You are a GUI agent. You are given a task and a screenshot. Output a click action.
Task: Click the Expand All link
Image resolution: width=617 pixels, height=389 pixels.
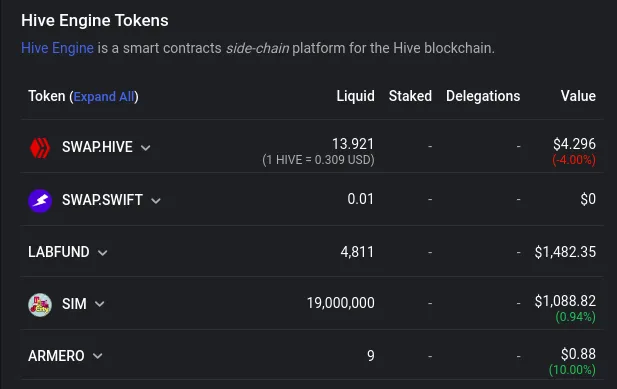point(104,97)
